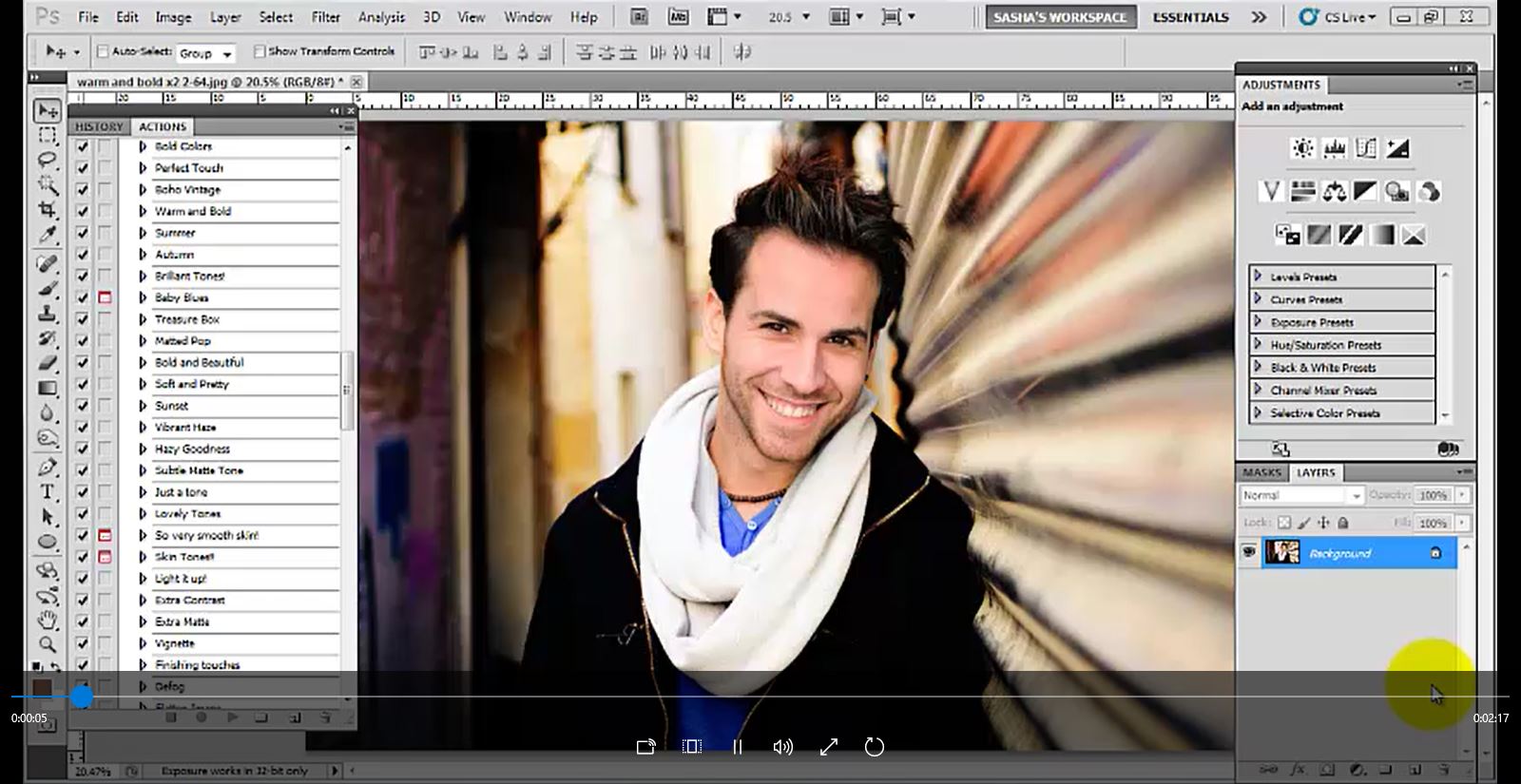Switch to the Masks tab
This screenshot has height=784, width=1521.
(1261, 472)
